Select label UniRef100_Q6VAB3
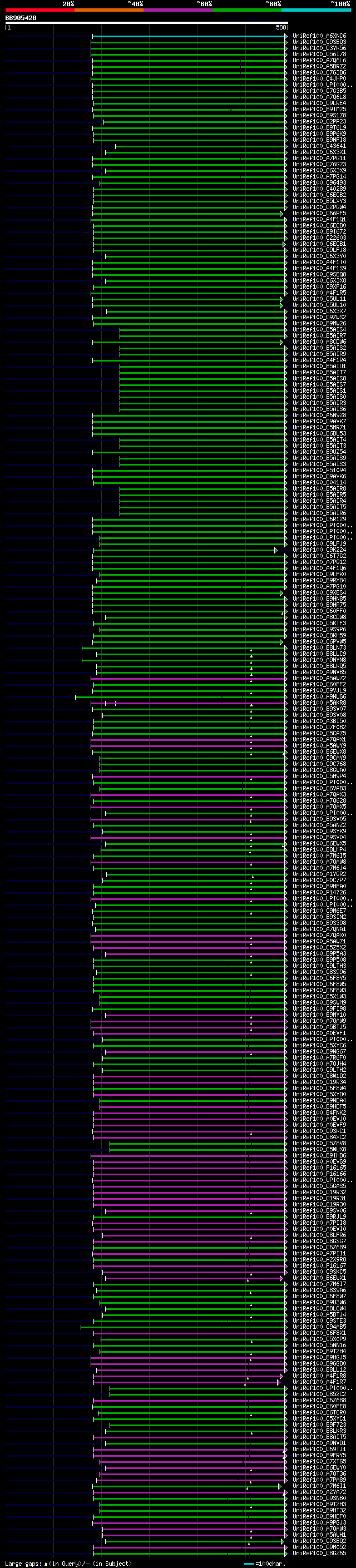Image resolution: width=356 pixels, height=1568 pixels. [319, 788]
